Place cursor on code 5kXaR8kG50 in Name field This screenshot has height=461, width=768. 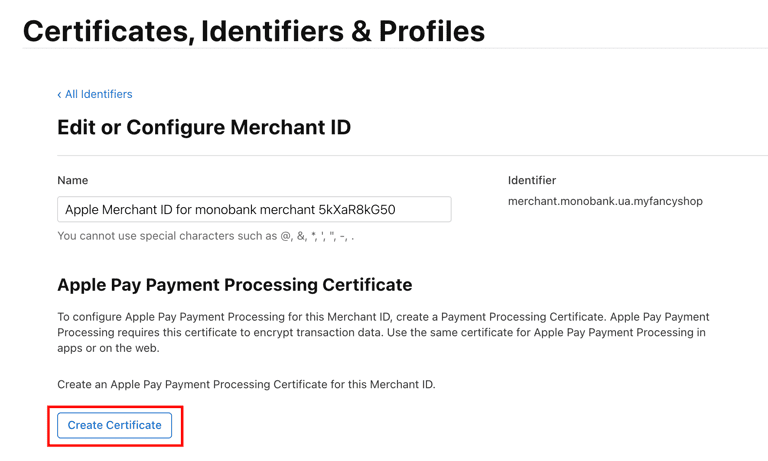point(357,210)
